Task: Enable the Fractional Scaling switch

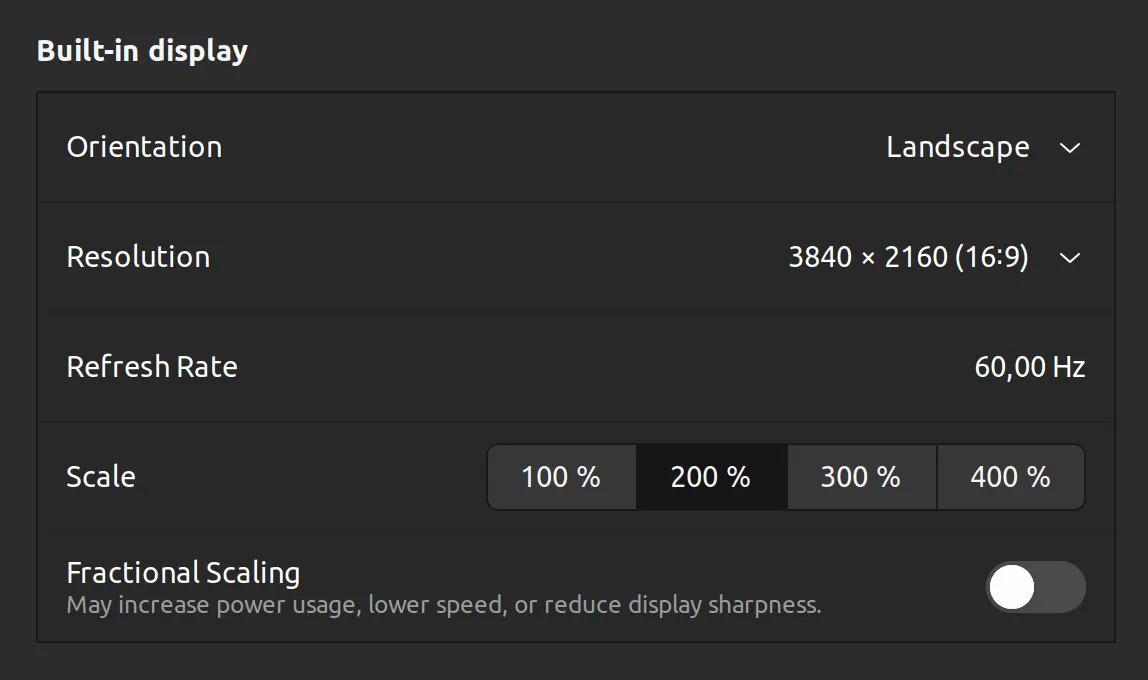Action: coord(1035,587)
